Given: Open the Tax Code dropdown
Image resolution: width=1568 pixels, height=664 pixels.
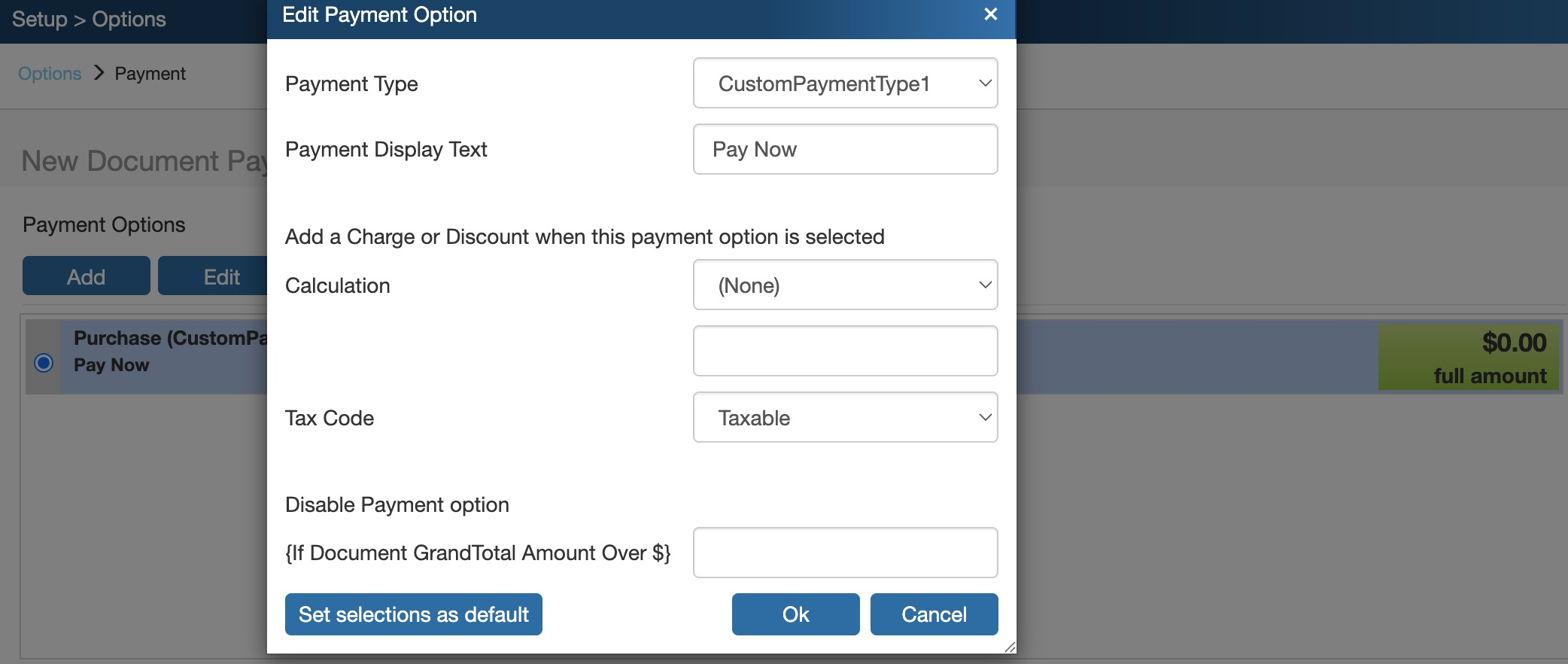Looking at the screenshot, I should [845, 418].
